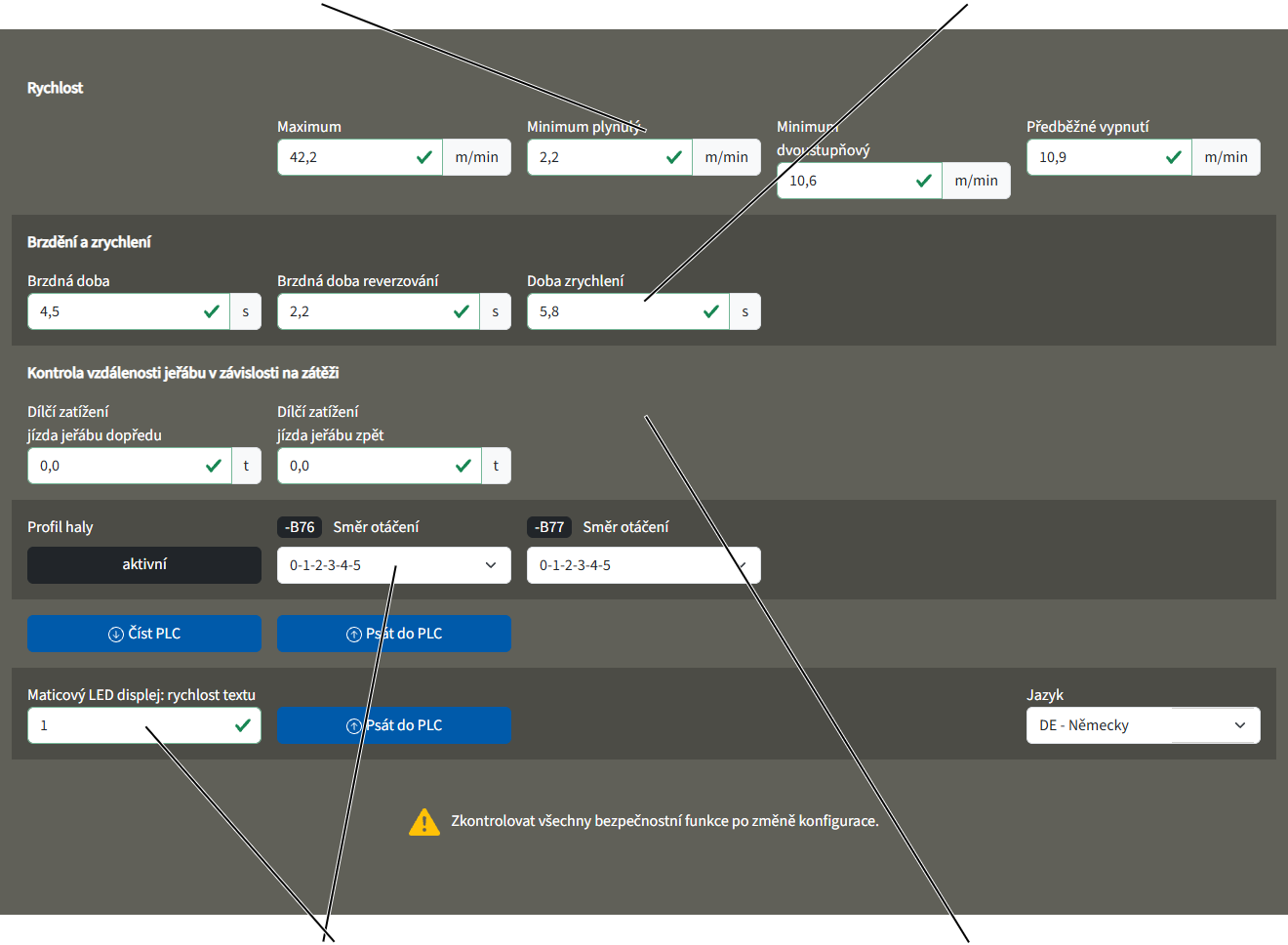Click Psát do PLC beside Číst PLC
Viewport: 1288px width, 945px height.
coord(394,634)
